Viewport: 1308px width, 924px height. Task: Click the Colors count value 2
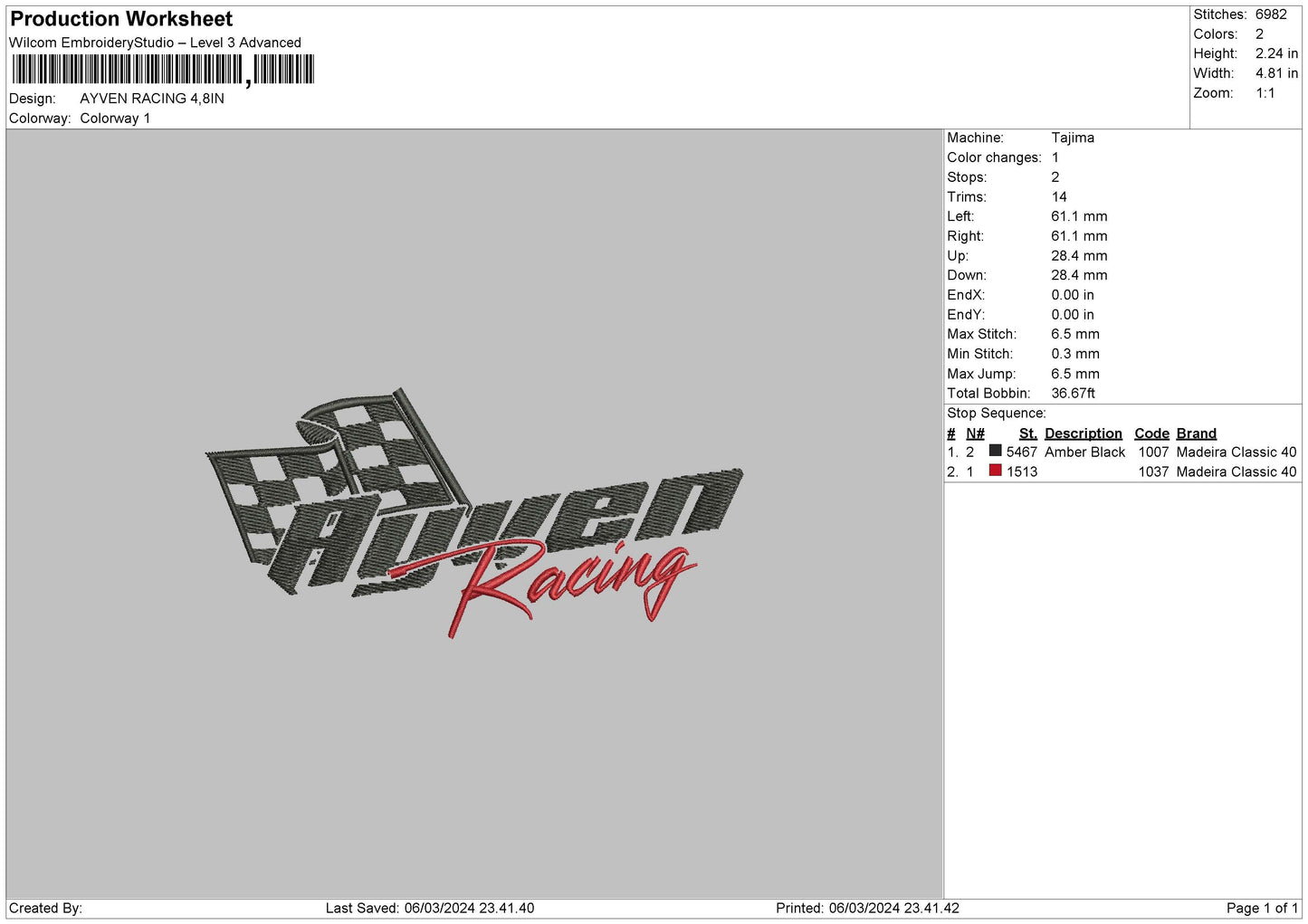(x=1259, y=34)
